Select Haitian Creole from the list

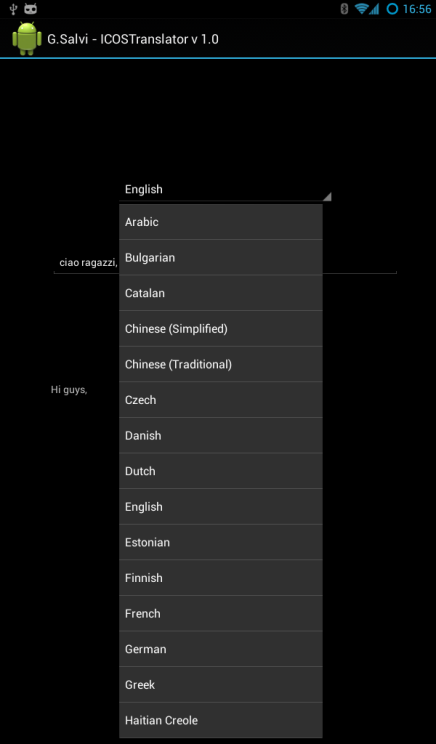click(221, 720)
